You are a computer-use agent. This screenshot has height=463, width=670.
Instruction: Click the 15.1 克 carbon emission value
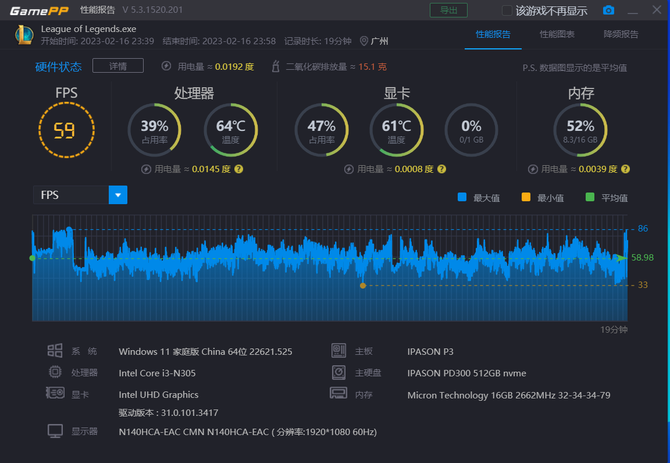[372, 67]
